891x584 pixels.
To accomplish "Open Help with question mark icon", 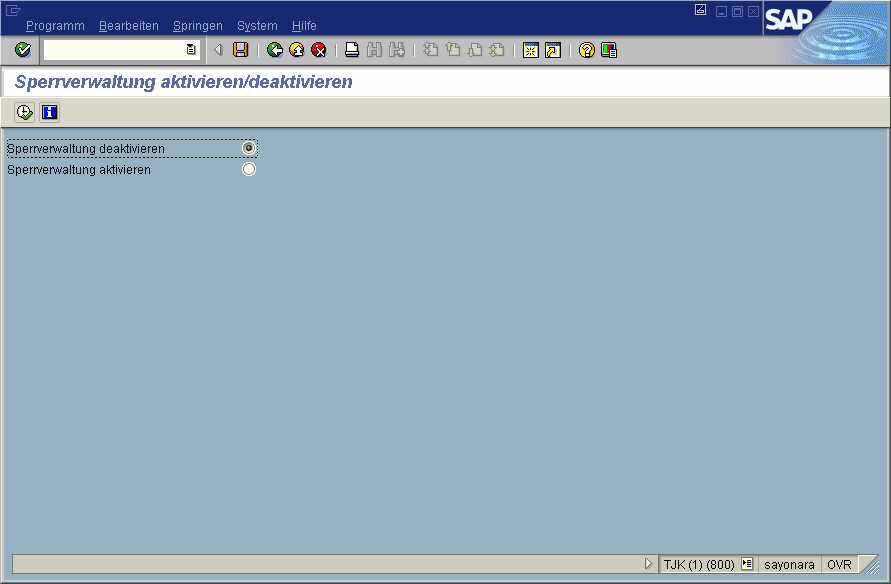I will click(587, 50).
